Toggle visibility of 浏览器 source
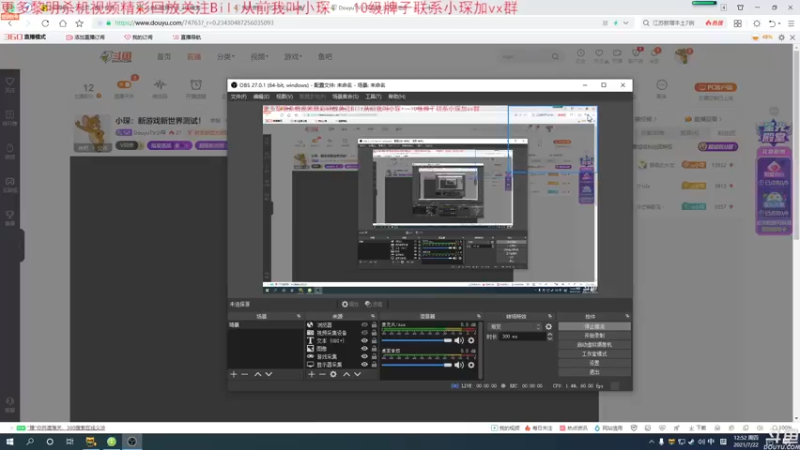The width and height of the screenshot is (800, 450). [x=364, y=324]
